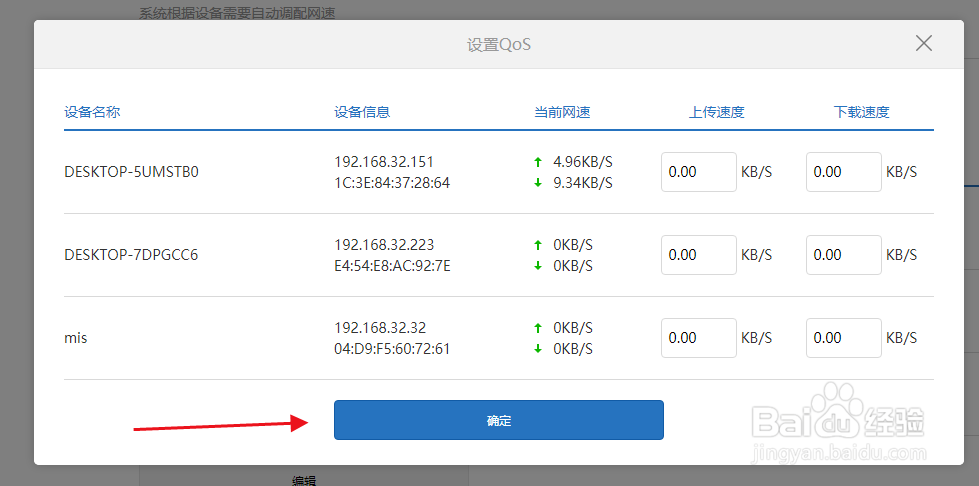Select the 当前网速 column header
Image resolution: width=979 pixels, height=486 pixels.
(x=562, y=112)
